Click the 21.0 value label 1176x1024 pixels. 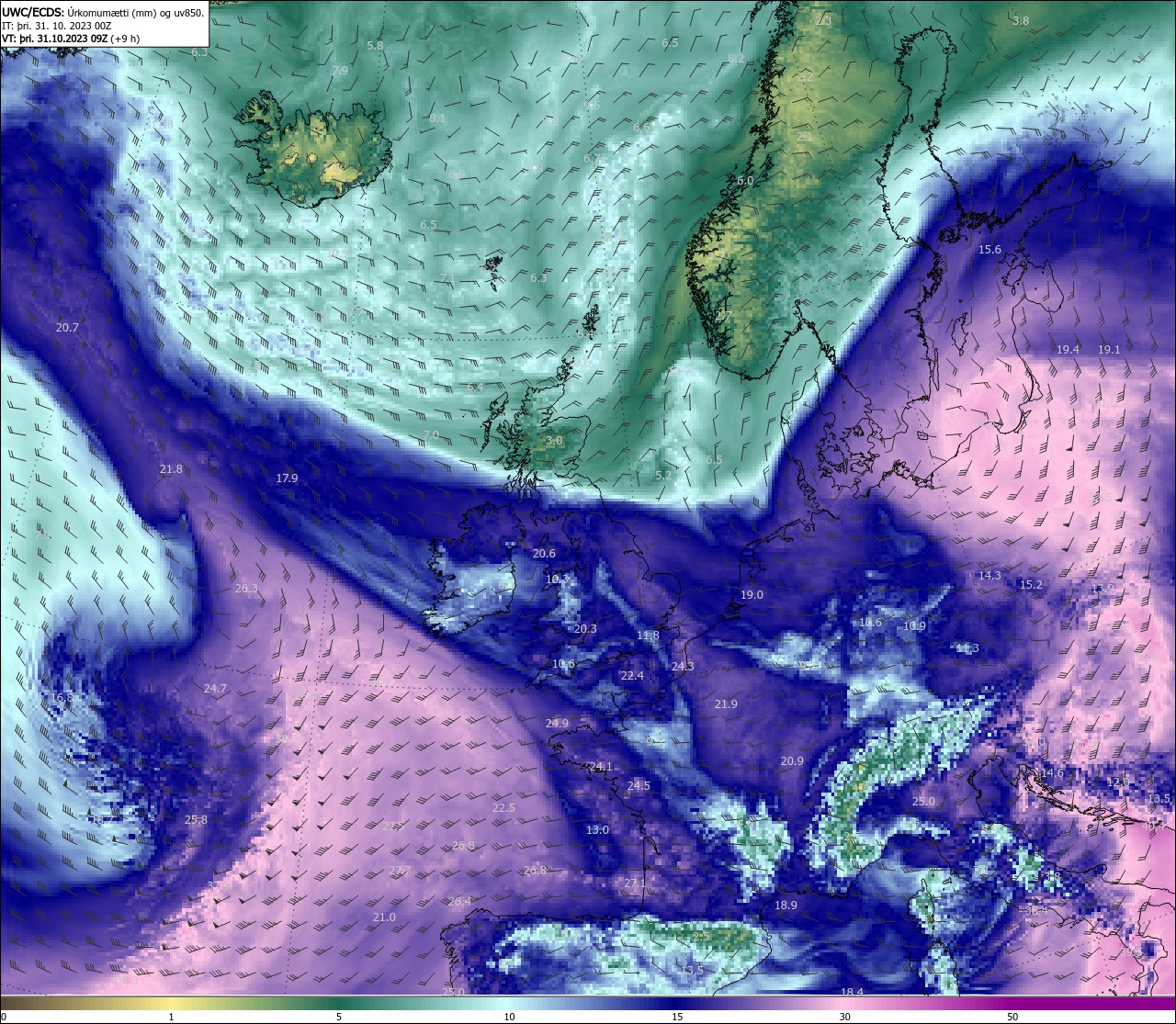coord(384,917)
